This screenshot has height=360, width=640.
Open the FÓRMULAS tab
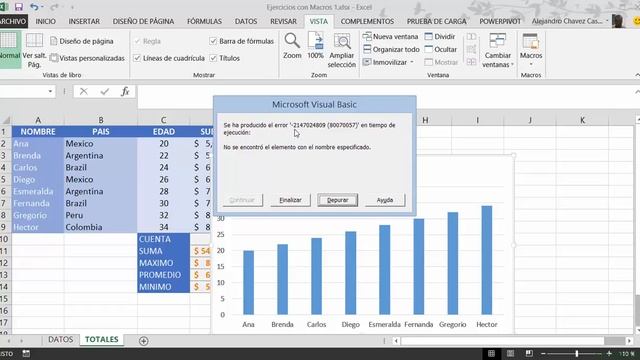[204, 21]
